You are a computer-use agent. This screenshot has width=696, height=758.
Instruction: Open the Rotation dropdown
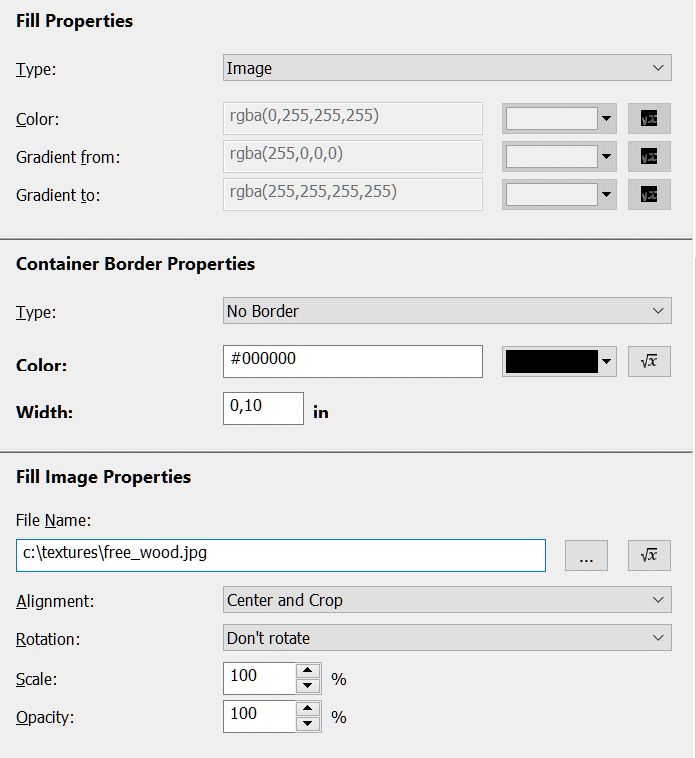[x=447, y=637]
